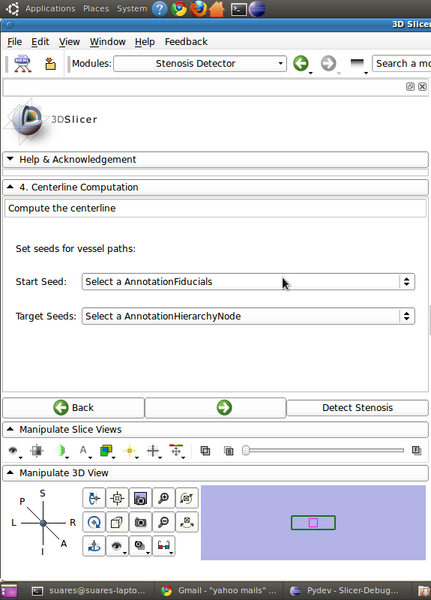Toggle orthographic/perspective cube icon

[117, 522]
